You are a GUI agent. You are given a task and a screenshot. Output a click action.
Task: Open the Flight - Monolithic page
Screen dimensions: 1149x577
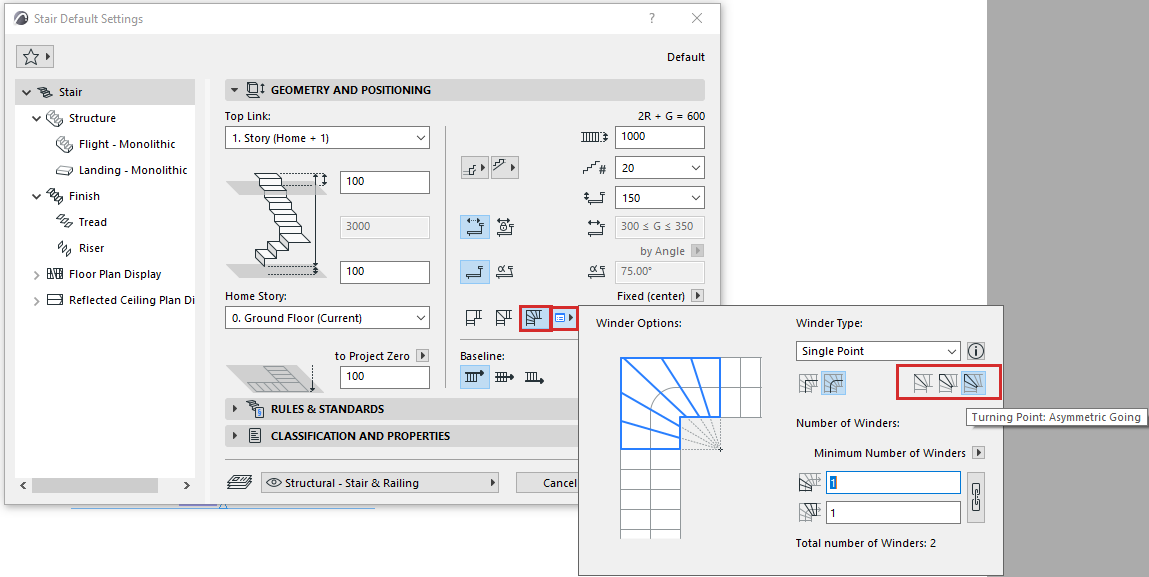pos(127,144)
